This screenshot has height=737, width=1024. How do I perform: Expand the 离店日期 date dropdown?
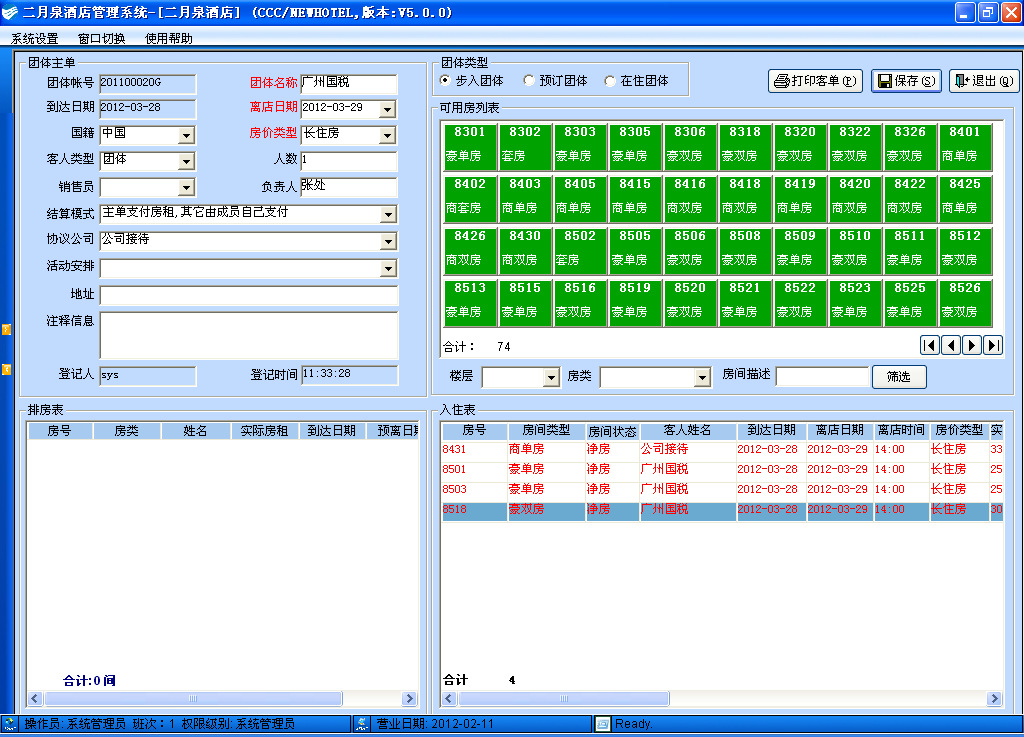387,109
